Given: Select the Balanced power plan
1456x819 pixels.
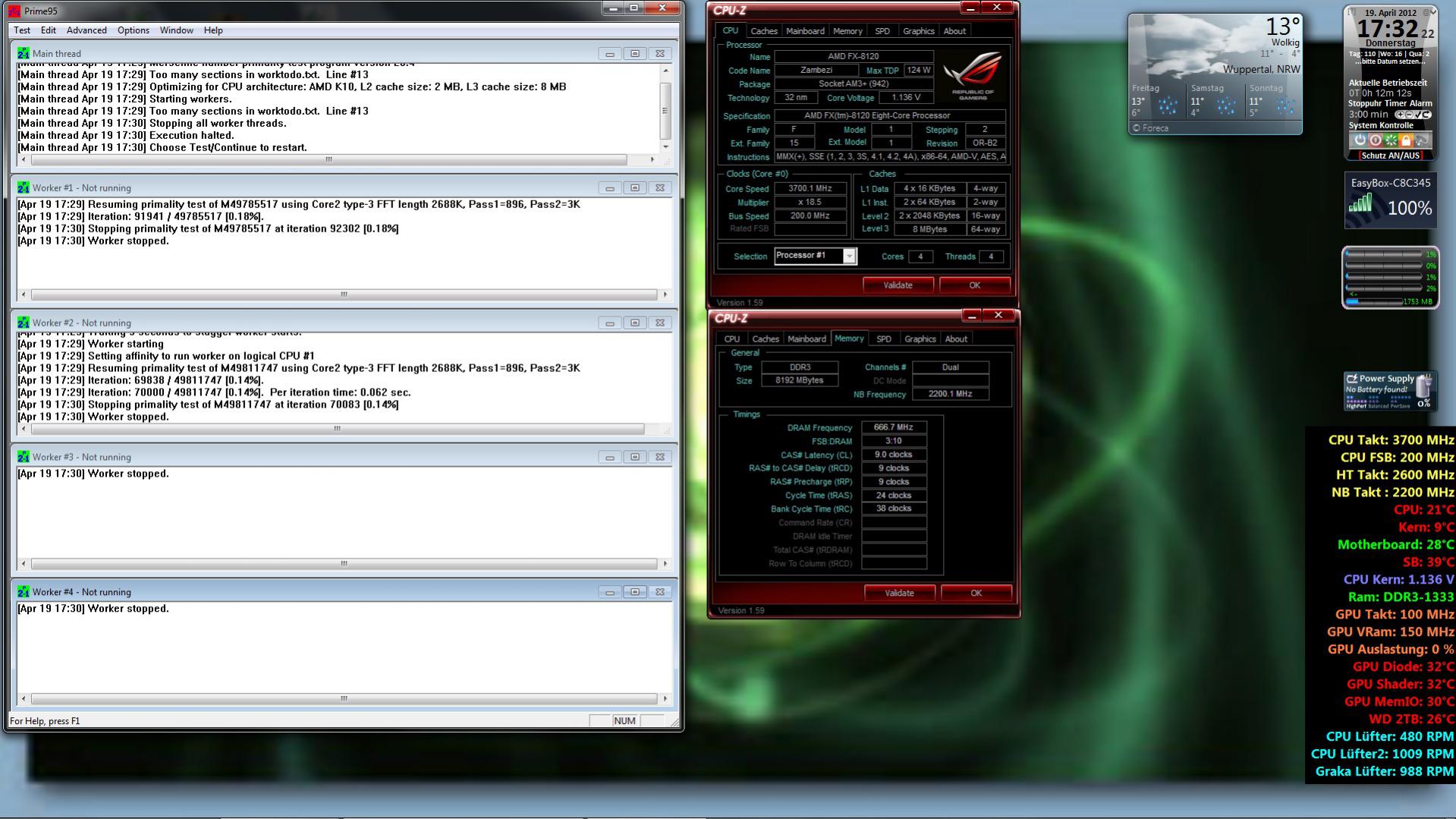Looking at the screenshot, I should click(1379, 406).
